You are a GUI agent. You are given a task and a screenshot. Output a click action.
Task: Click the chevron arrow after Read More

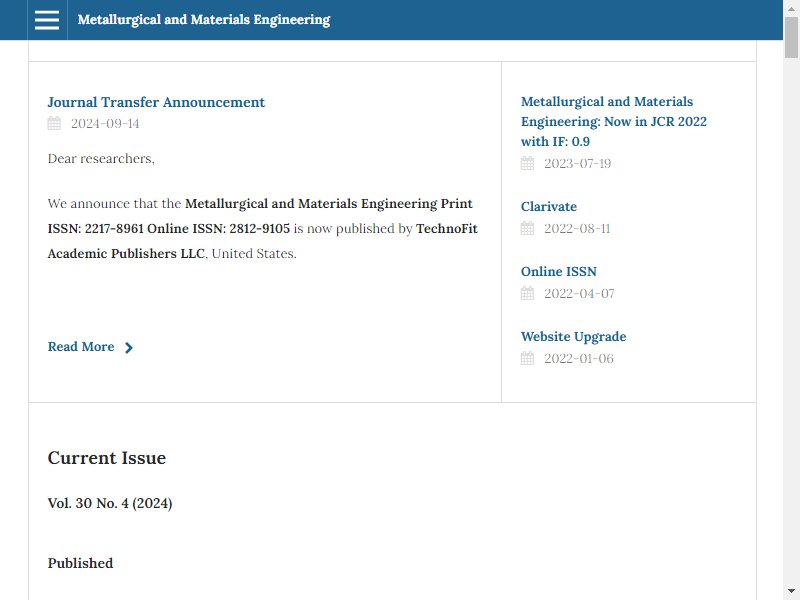tap(129, 347)
